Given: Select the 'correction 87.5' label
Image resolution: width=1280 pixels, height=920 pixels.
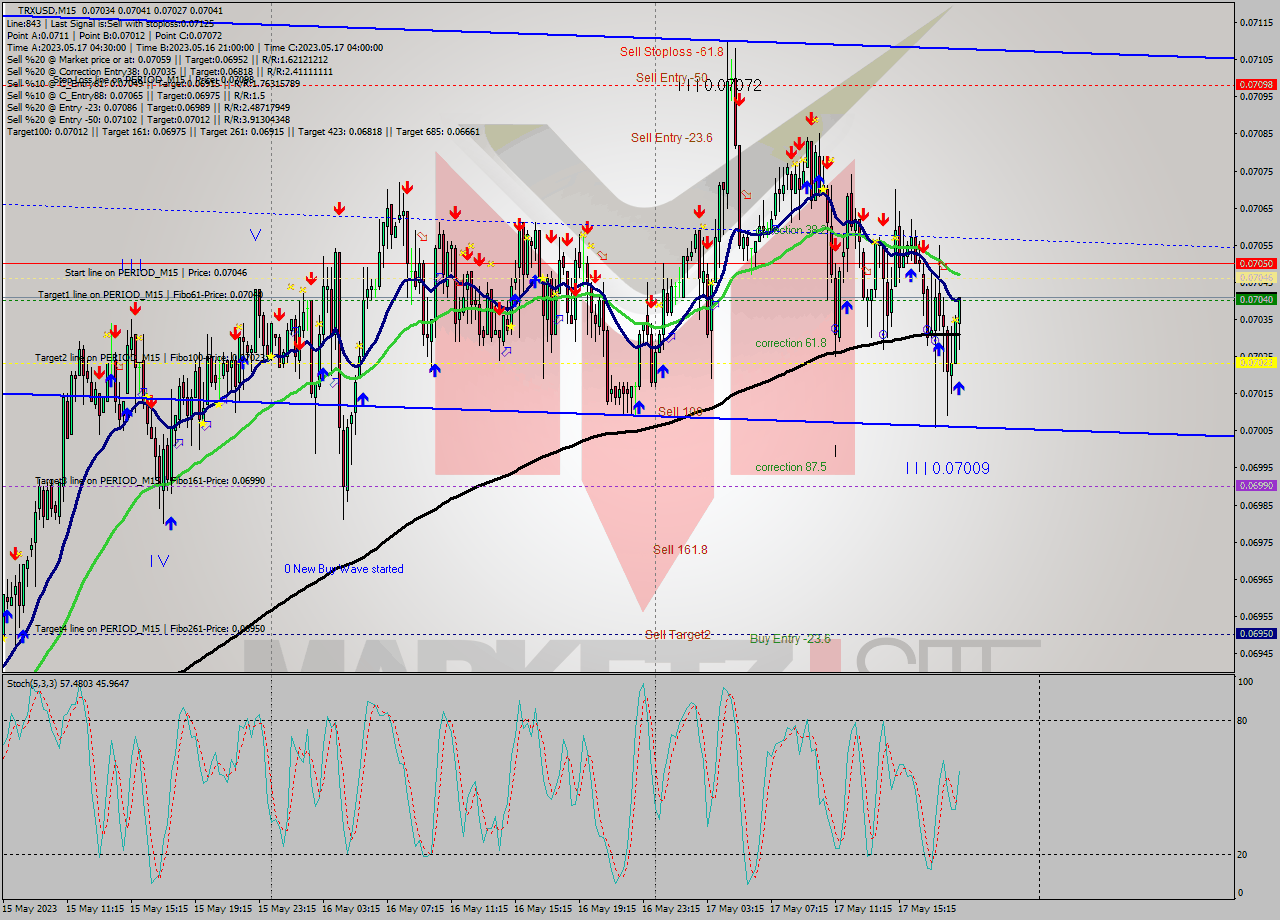Looking at the screenshot, I should coord(791,467).
